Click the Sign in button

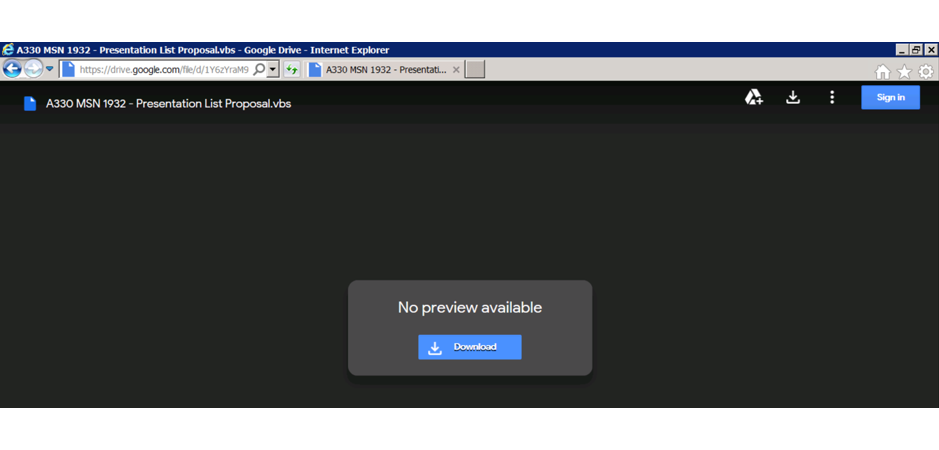pos(890,97)
